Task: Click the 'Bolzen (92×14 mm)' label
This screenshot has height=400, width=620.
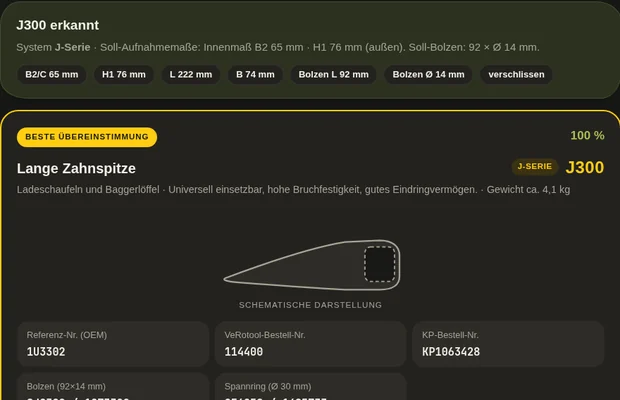Action: (66, 386)
